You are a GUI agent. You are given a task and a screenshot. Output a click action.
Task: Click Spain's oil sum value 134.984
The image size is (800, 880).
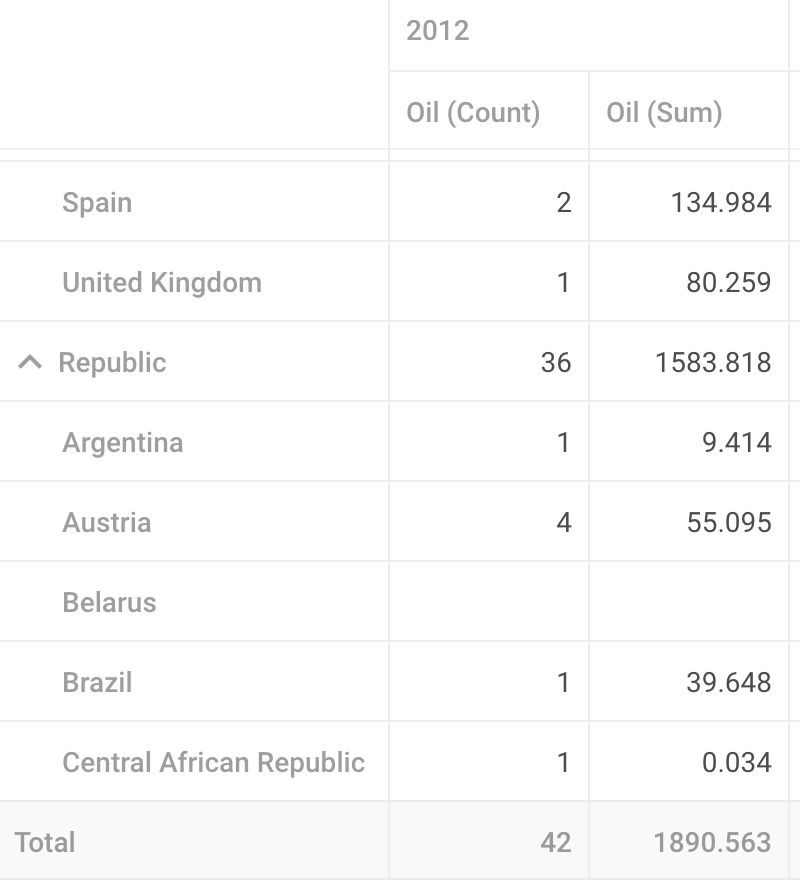pos(689,202)
